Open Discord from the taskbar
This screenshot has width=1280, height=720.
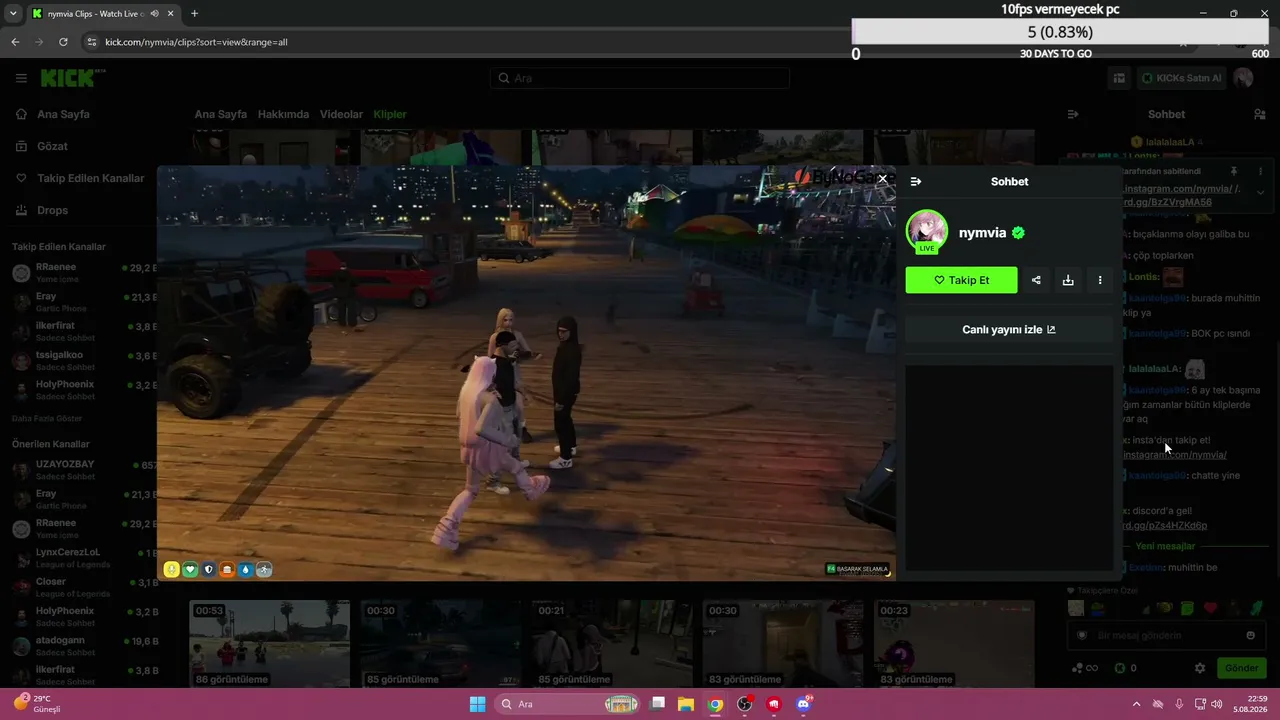coord(803,704)
